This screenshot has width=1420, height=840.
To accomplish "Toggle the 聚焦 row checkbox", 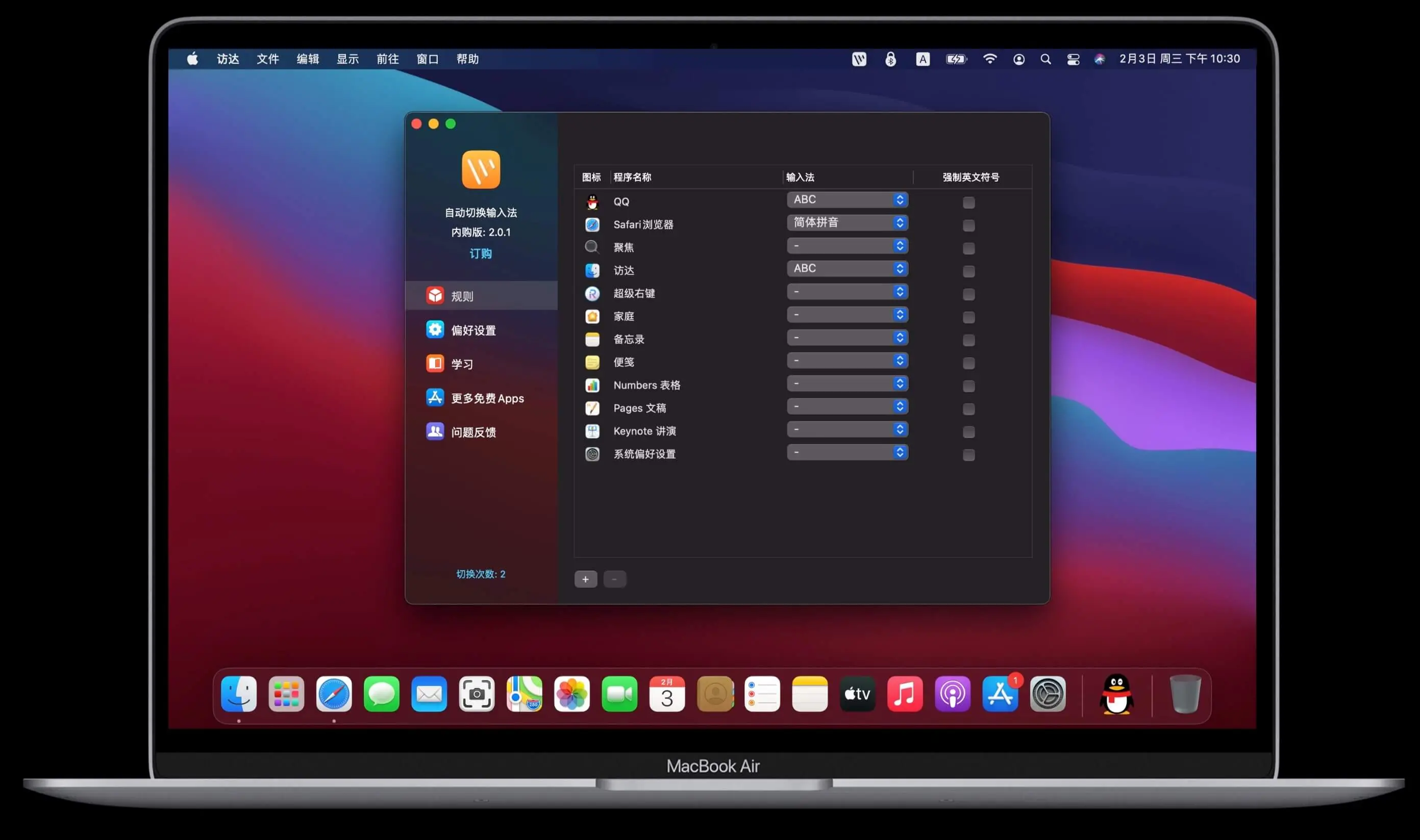I will (968, 248).
